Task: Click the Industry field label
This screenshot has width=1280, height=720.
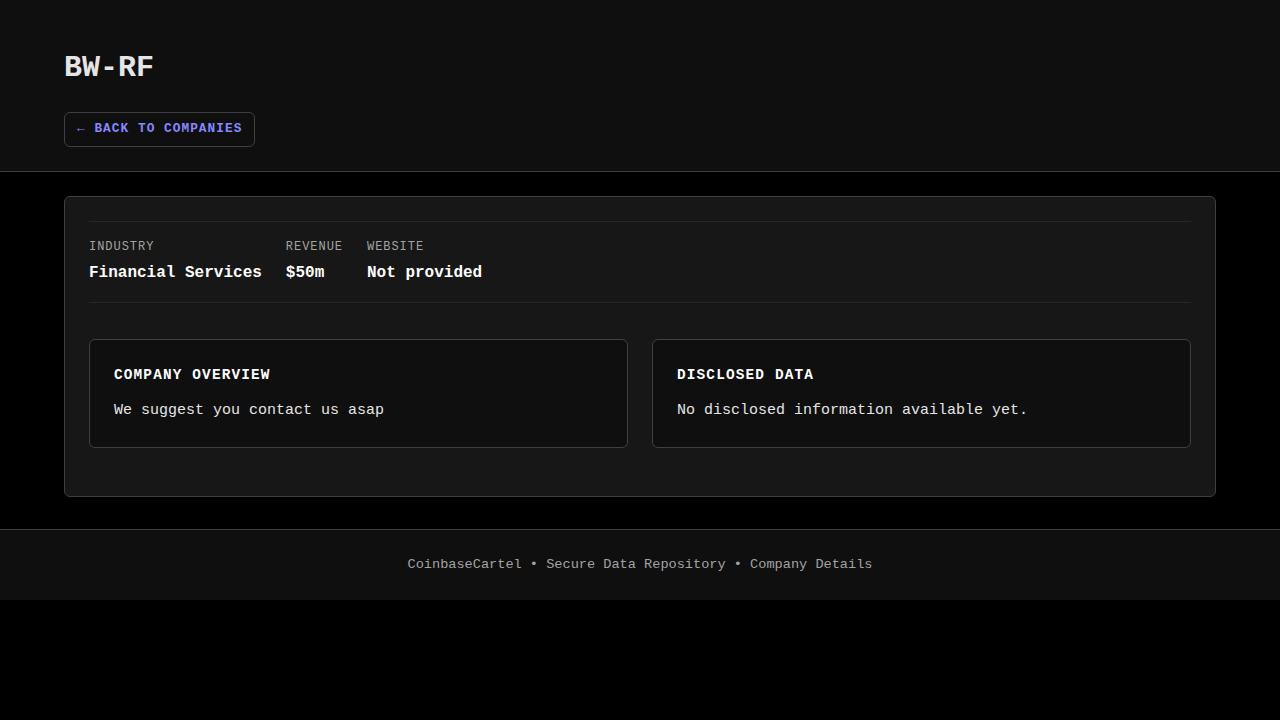Action: click(x=121, y=246)
